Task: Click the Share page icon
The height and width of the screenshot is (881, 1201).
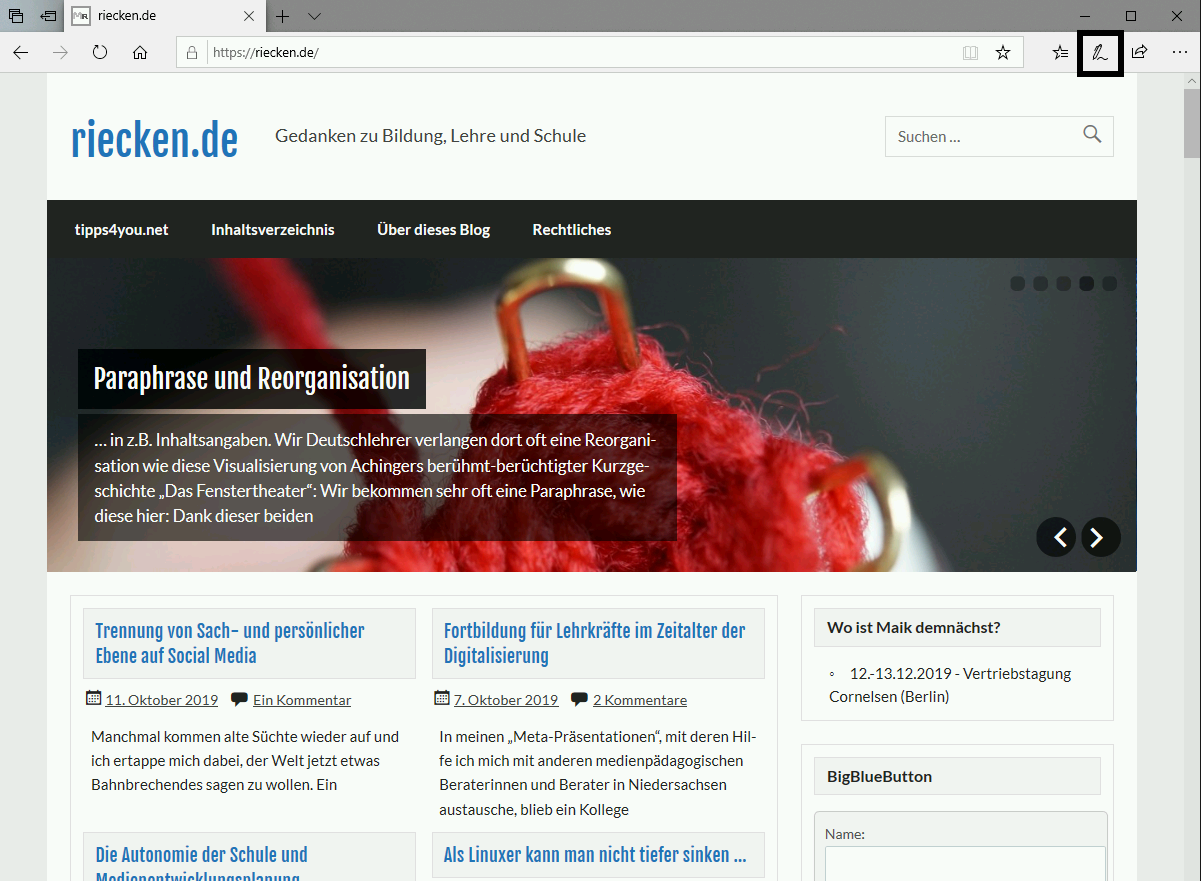Action: coord(1139,53)
